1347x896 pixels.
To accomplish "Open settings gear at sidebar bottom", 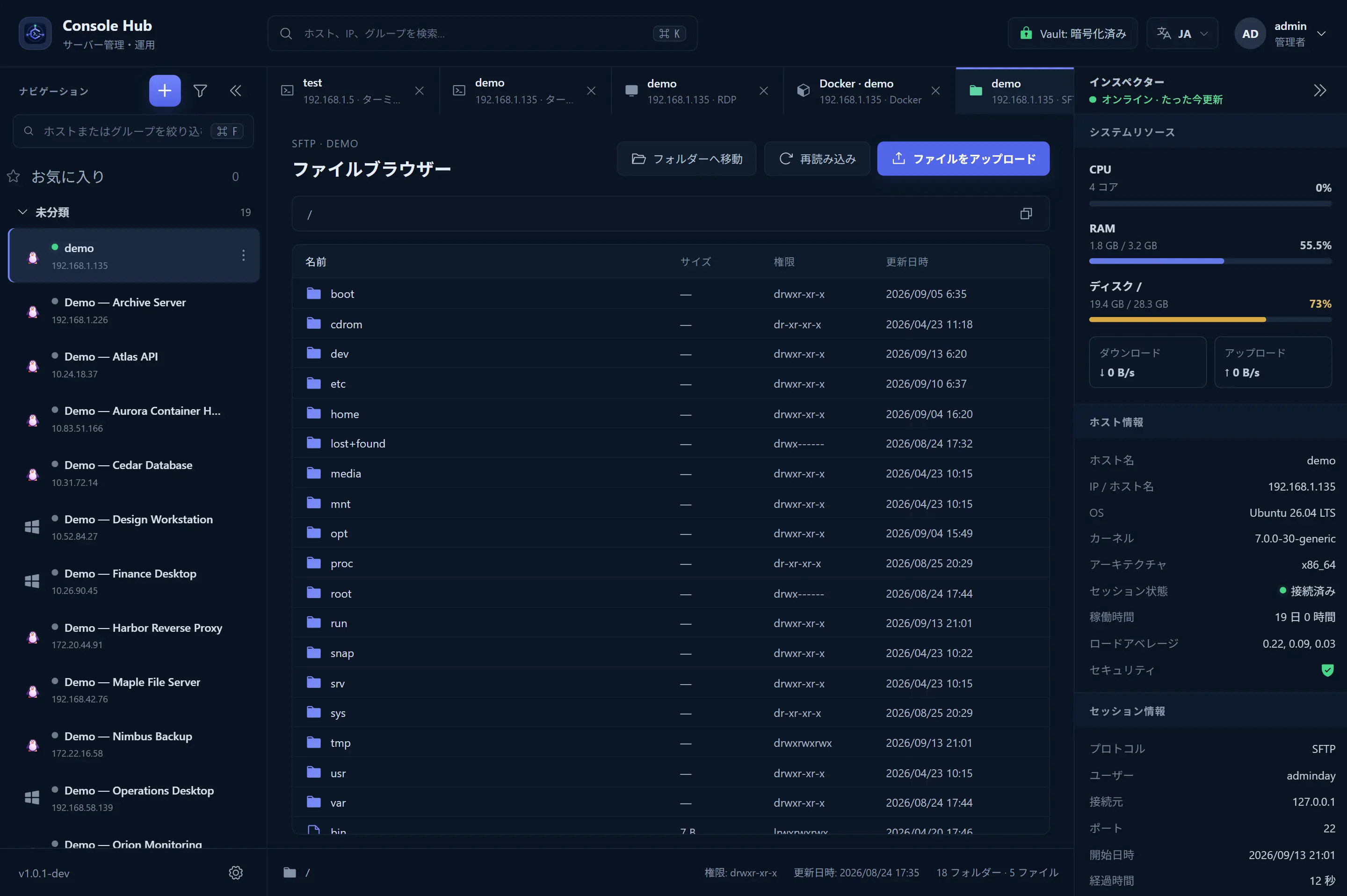I will coord(235,873).
